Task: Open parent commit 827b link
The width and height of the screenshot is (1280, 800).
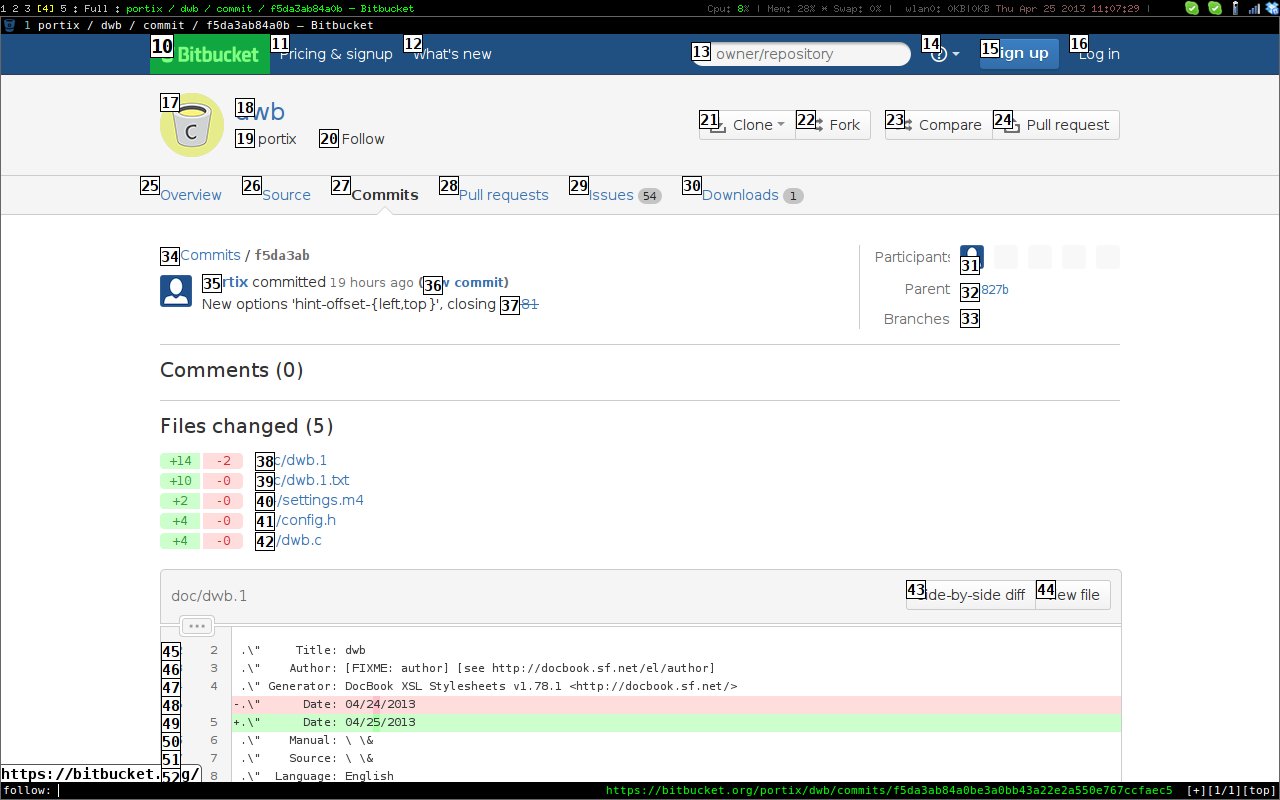Action: (994, 290)
